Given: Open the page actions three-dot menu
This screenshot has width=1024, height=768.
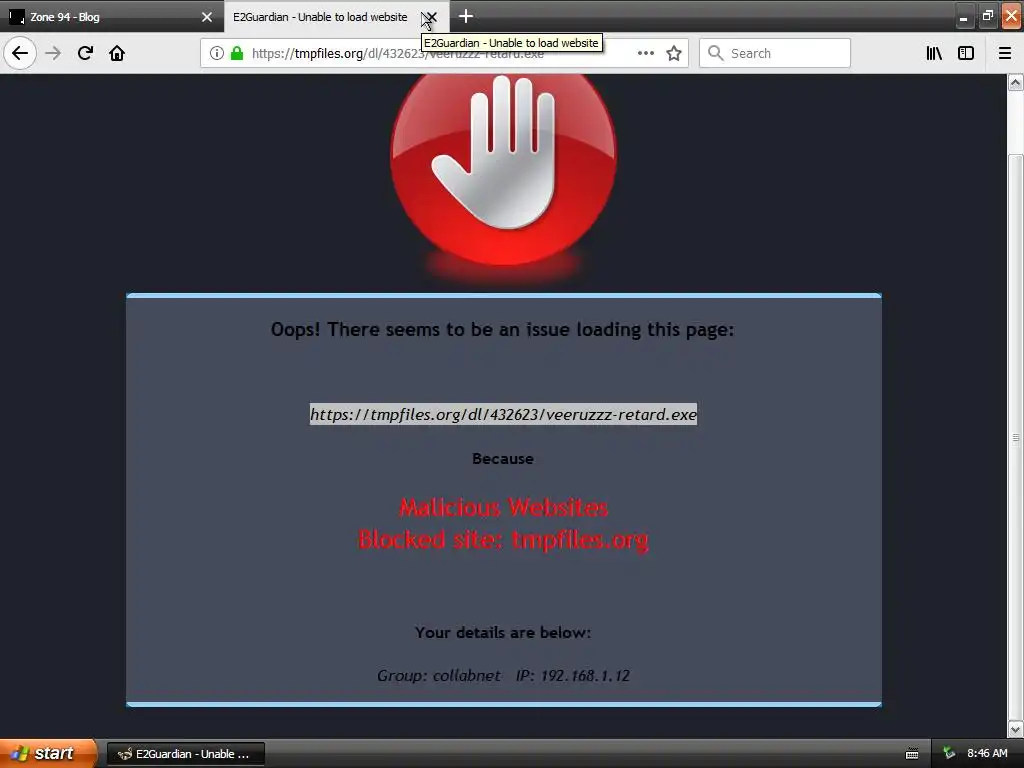Looking at the screenshot, I should coord(646,53).
